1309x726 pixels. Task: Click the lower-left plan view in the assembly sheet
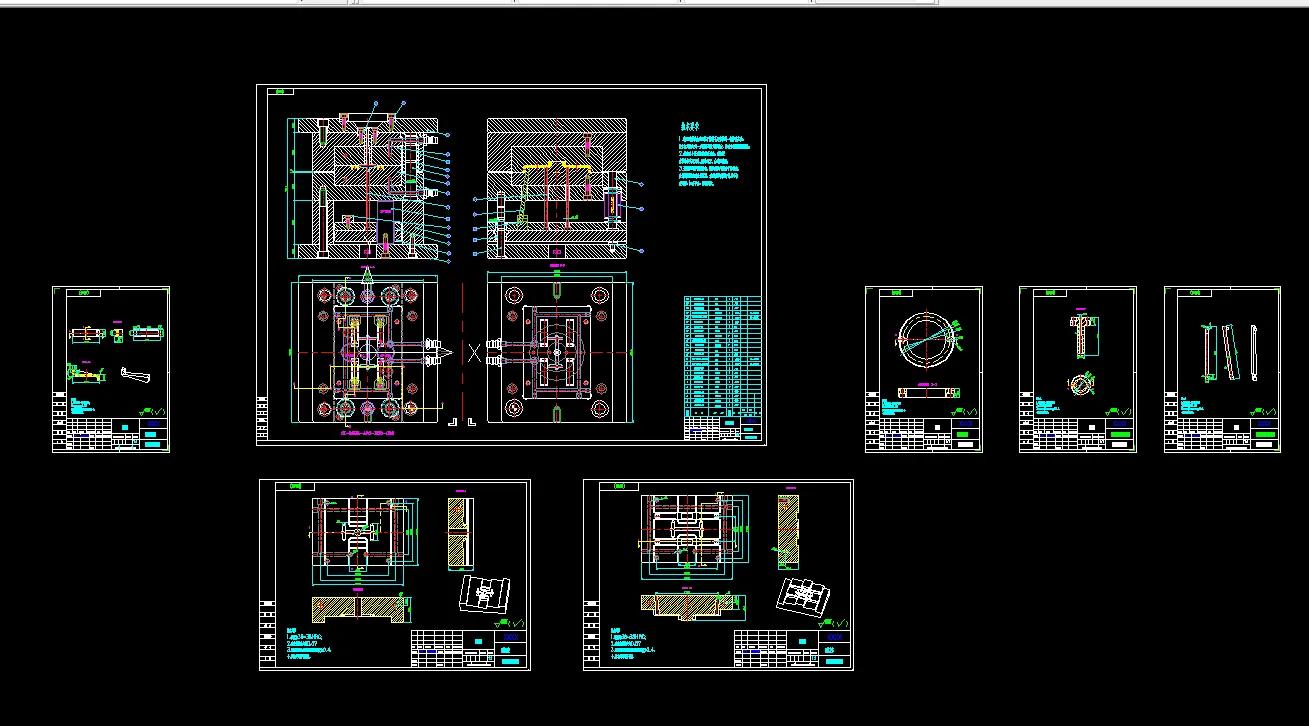(x=366, y=352)
